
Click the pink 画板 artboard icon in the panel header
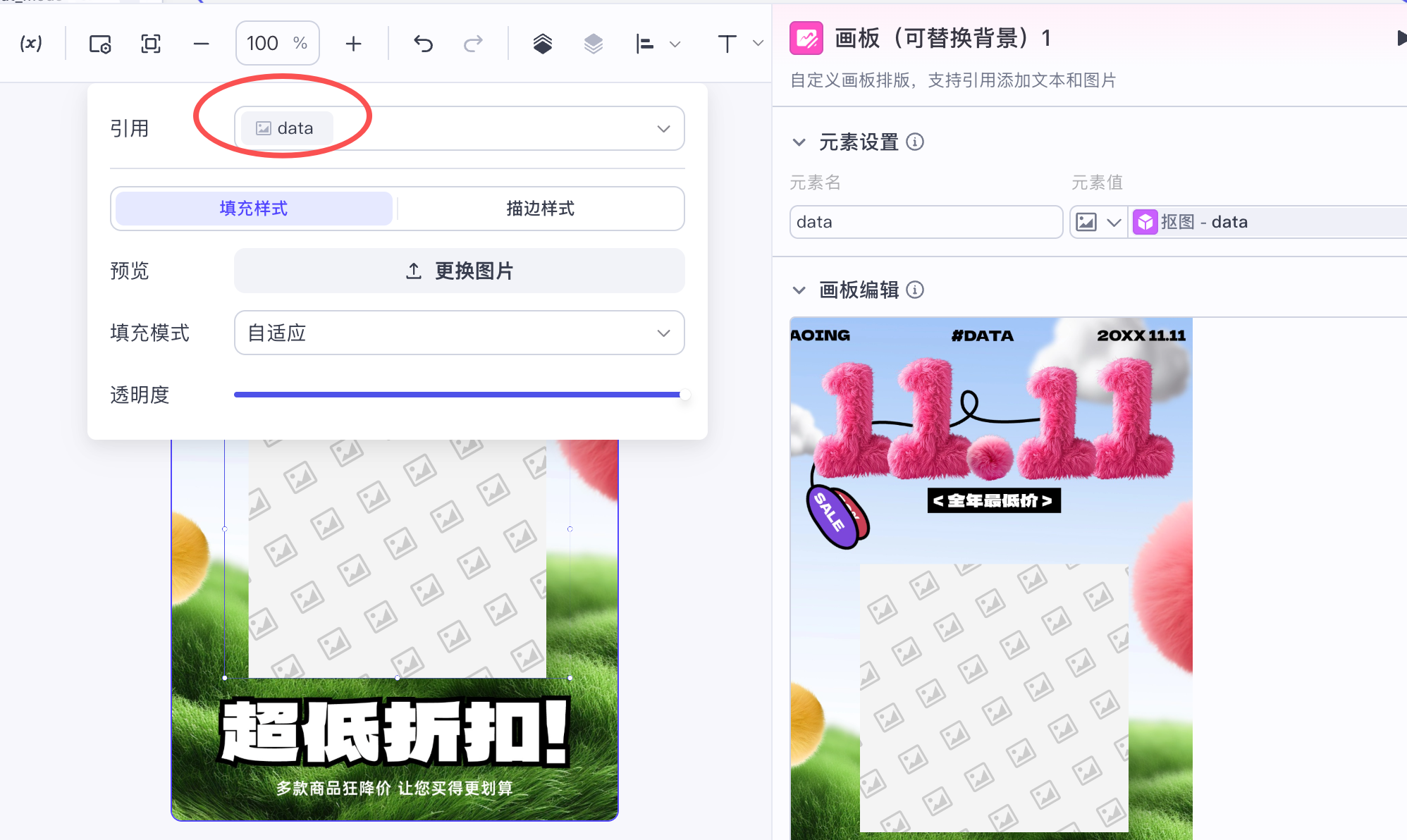coord(805,38)
